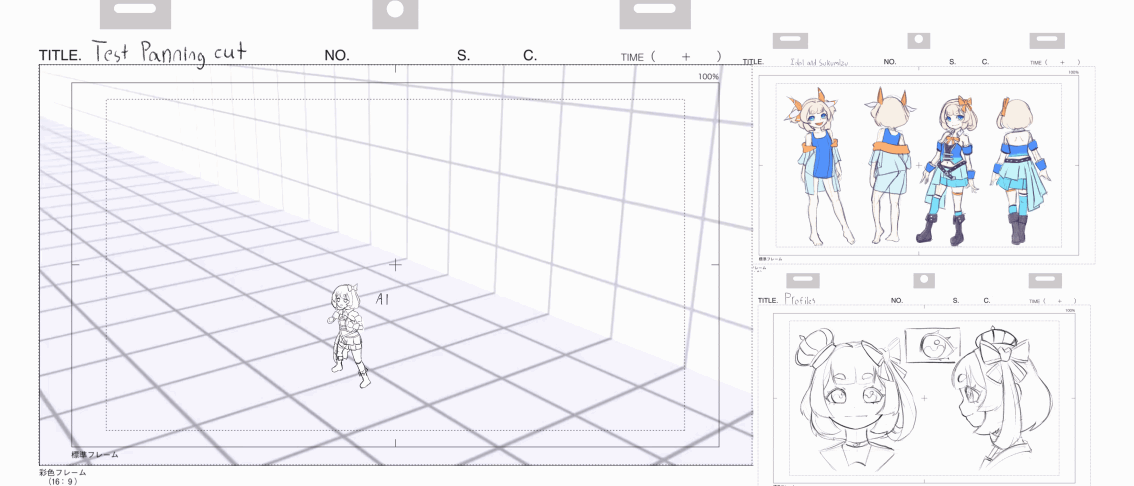Click the right peg slot above the TIME field

(655, 12)
